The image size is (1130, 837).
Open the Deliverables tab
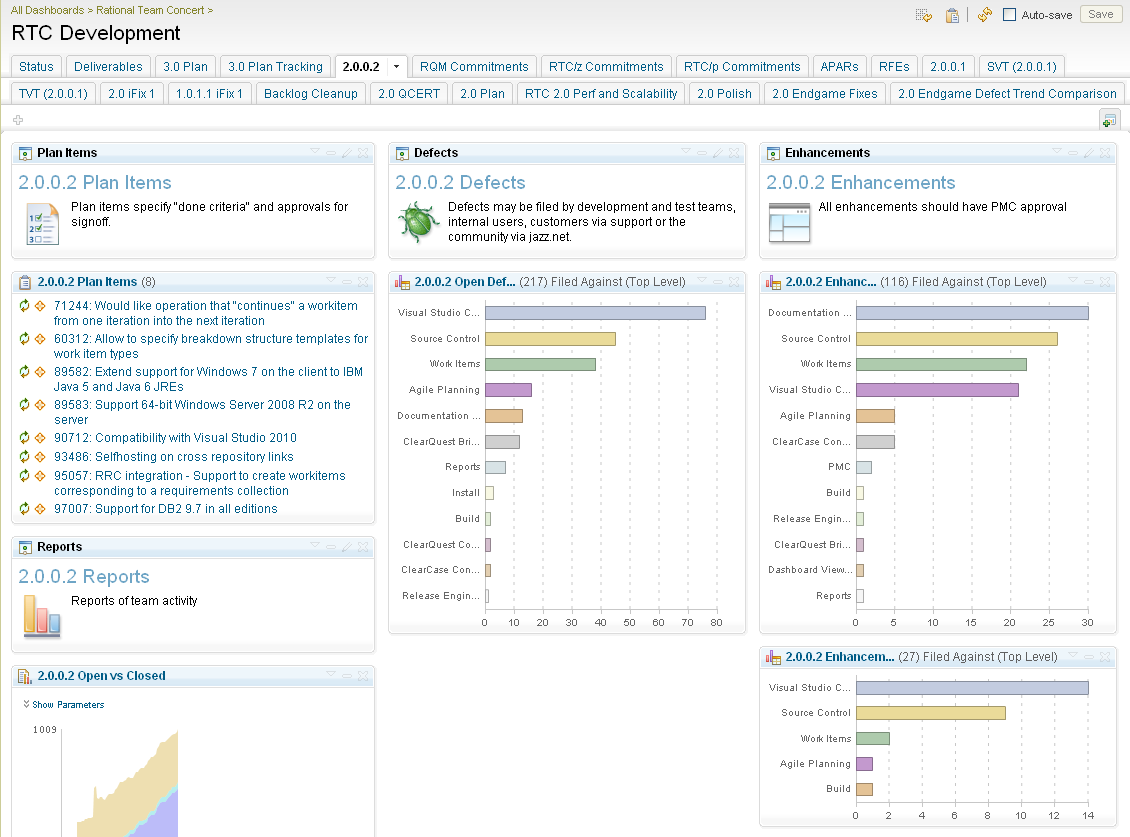[108, 66]
